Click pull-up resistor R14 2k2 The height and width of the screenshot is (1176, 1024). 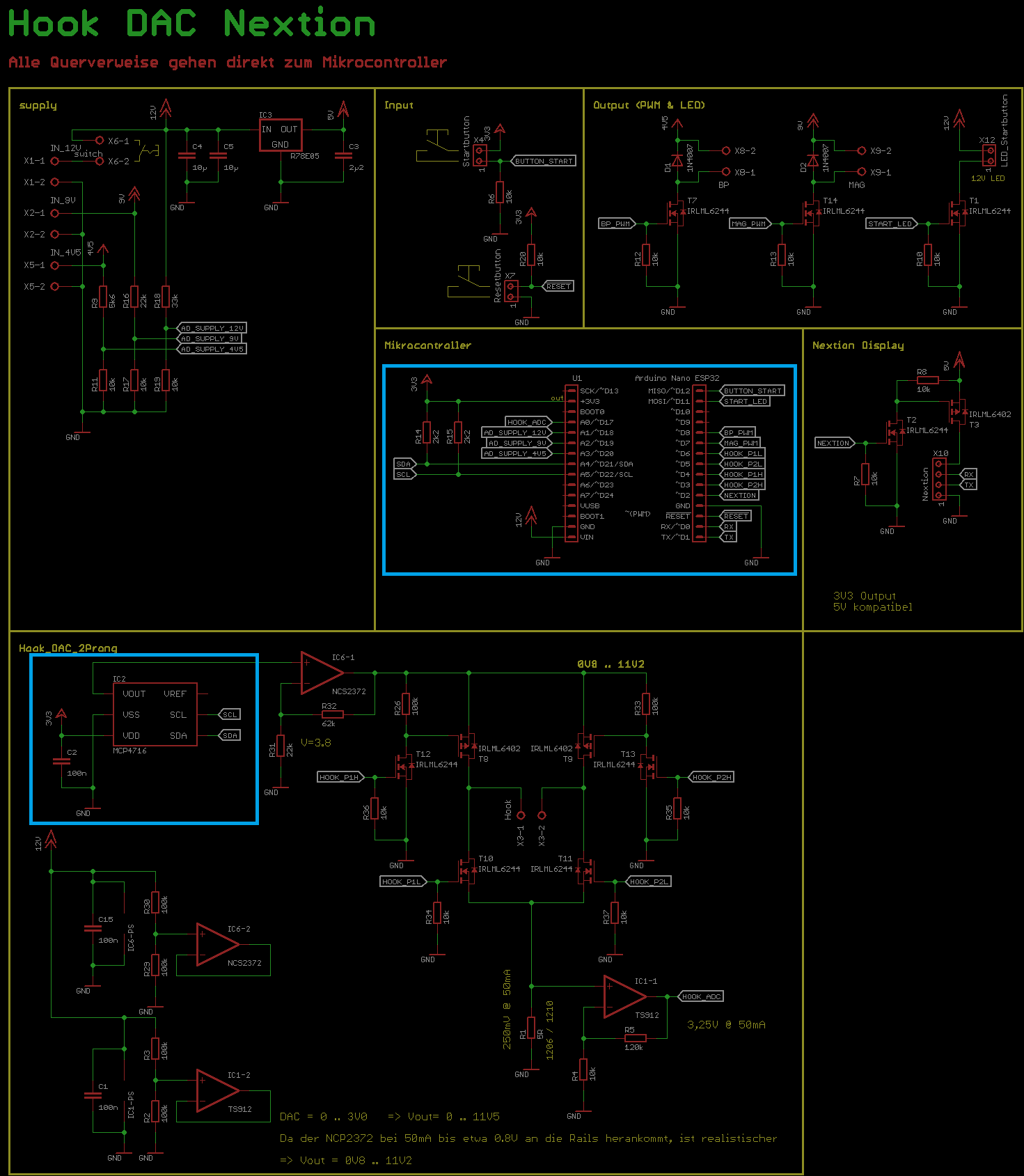pos(427,432)
